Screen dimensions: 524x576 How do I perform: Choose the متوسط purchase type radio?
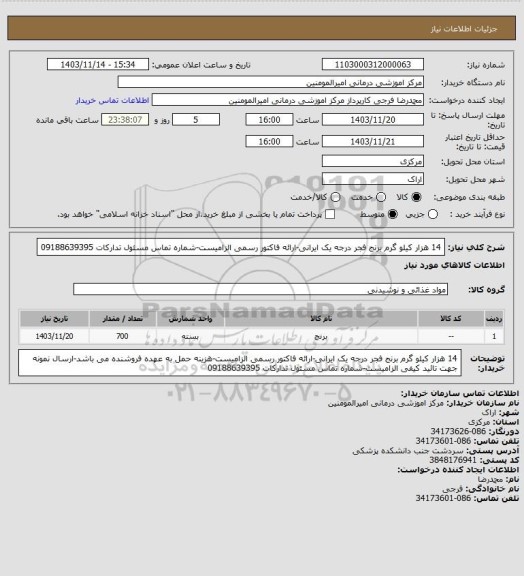click(x=393, y=214)
